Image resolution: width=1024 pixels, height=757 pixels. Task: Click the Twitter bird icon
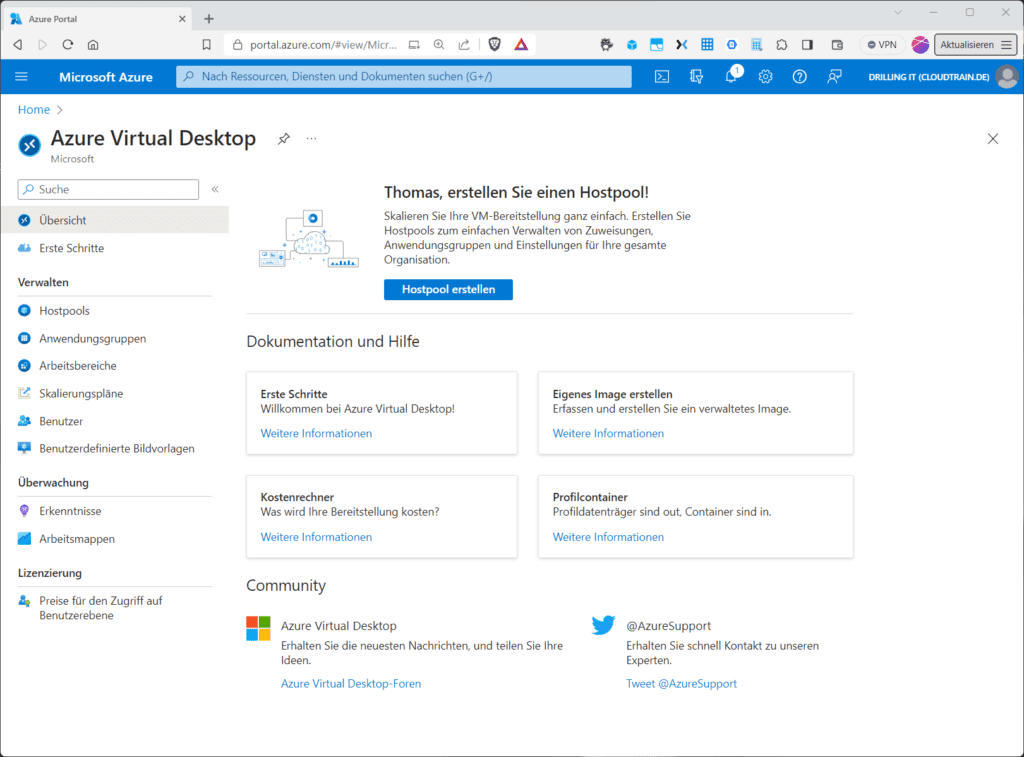[x=603, y=625]
